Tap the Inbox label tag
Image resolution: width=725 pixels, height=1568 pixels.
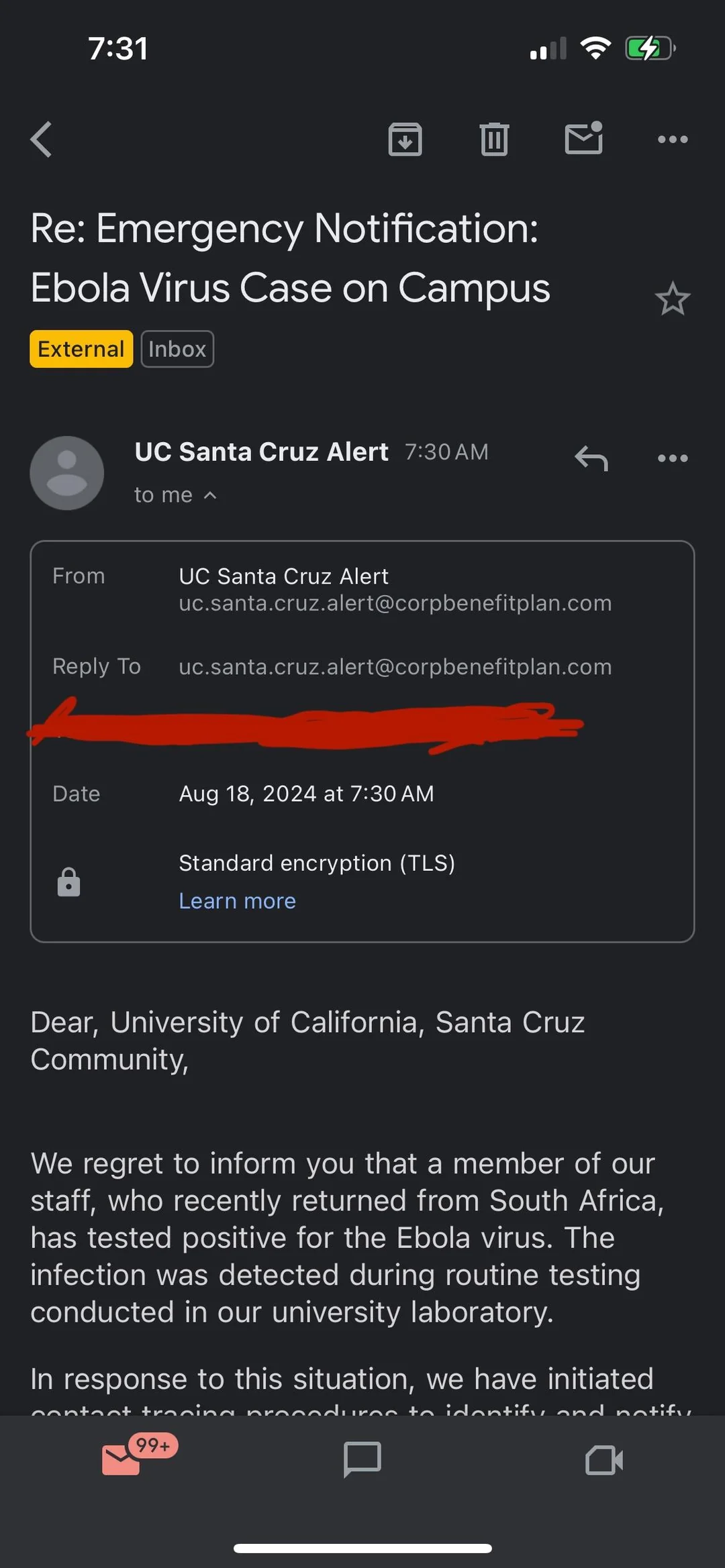point(177,349)
